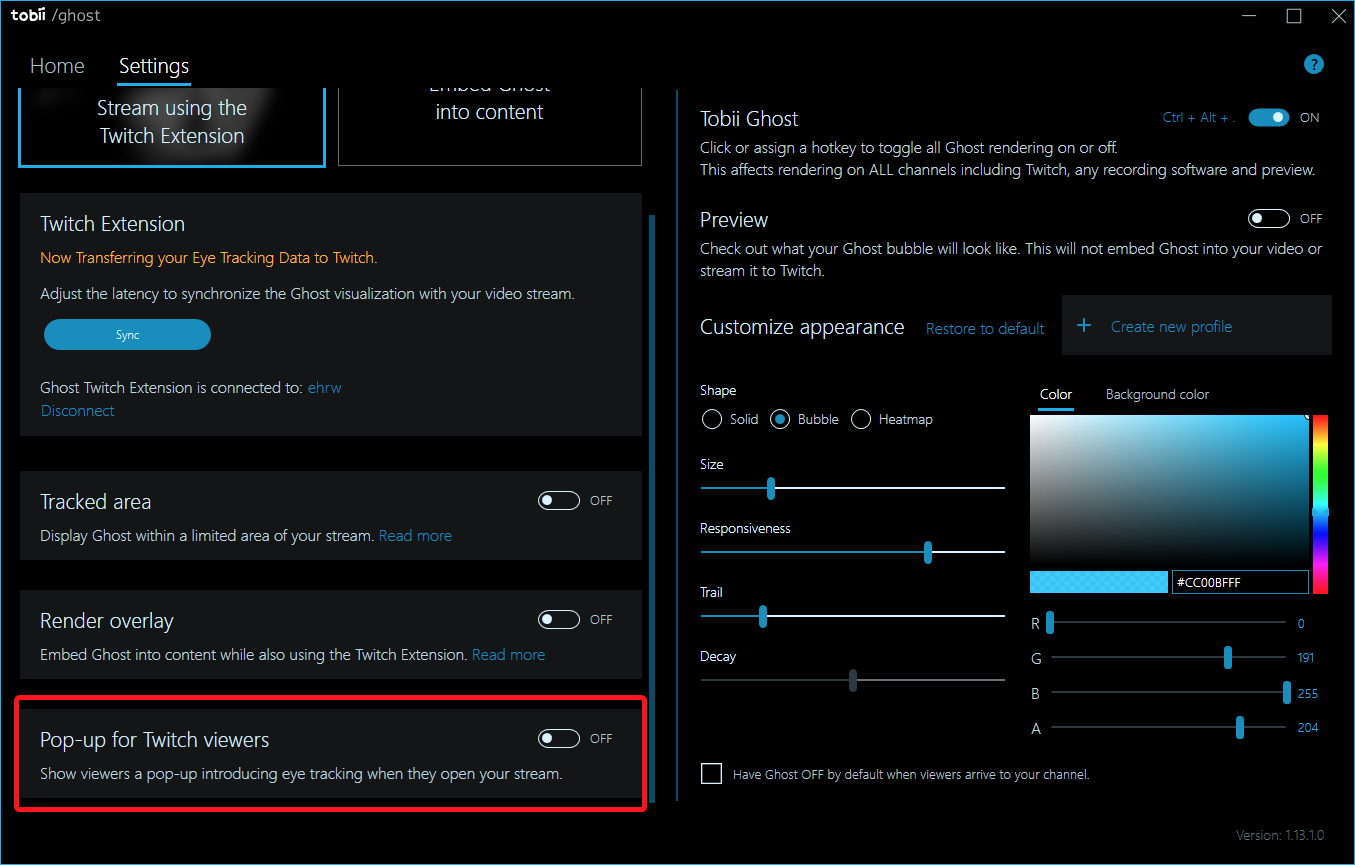Click the cyan color preview swatch
This screenshot has height=865, width=1355.
point(1099,582)
